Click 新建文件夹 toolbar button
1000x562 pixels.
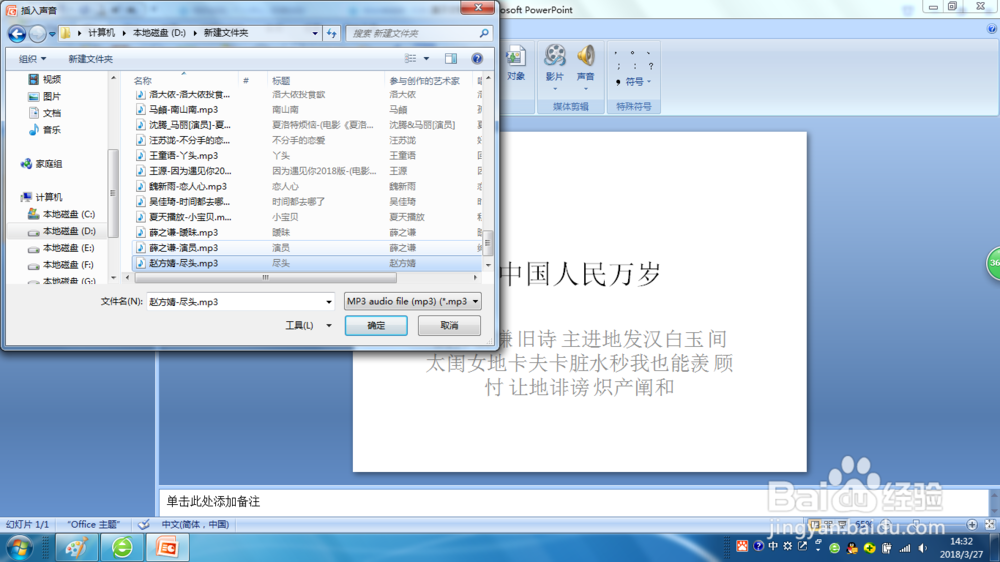tap(91, 59)
